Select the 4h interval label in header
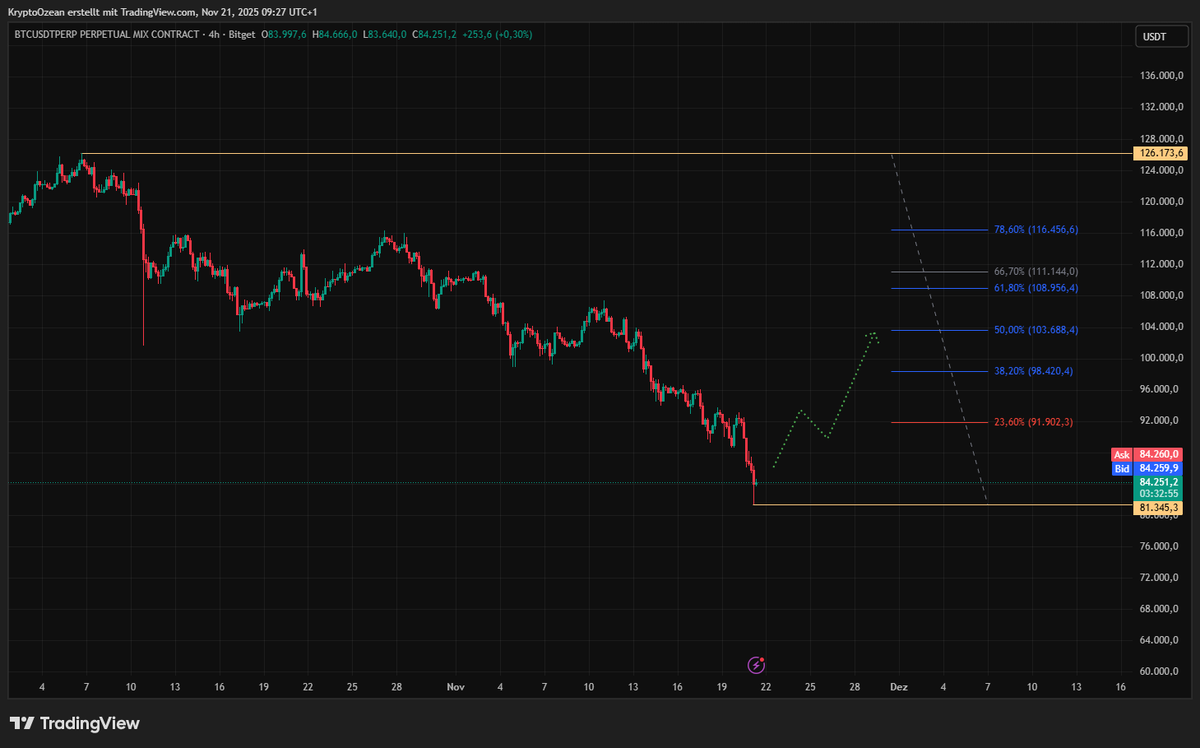The height and width of the screenshot is (748, 1200). (212, 34)
